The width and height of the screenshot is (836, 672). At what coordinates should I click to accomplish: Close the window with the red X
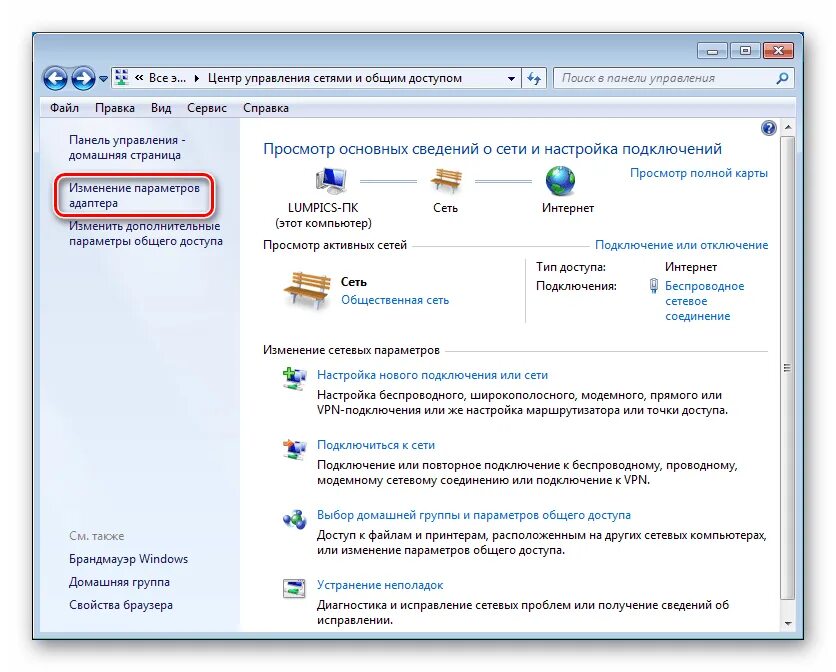pyautogui.click(x=778, y=51)
